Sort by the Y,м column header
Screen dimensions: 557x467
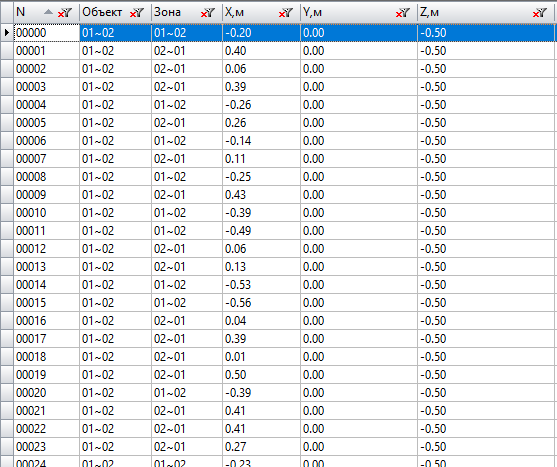pos(312,12)
